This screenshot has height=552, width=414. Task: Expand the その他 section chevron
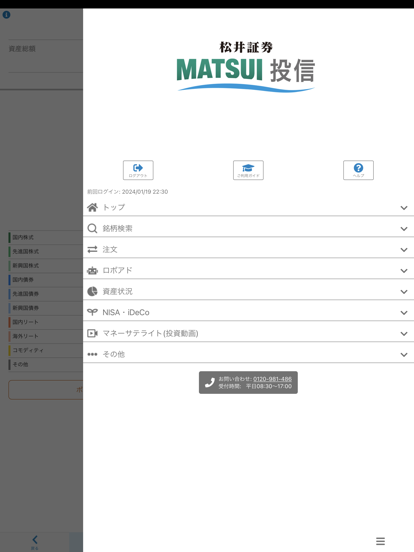point(404,355)
